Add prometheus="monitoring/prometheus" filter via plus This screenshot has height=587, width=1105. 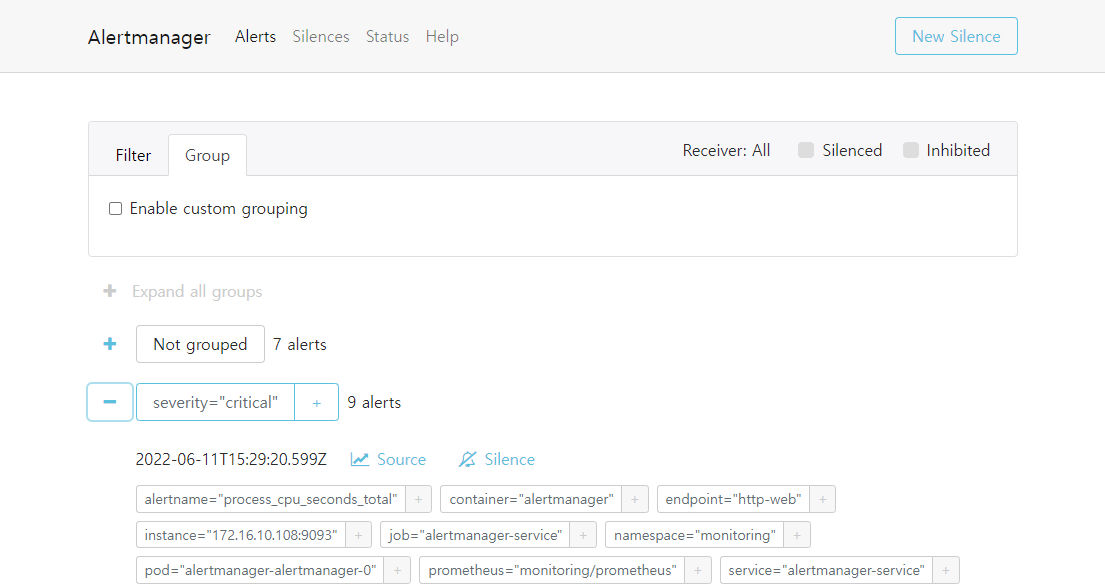coord(698,570)
